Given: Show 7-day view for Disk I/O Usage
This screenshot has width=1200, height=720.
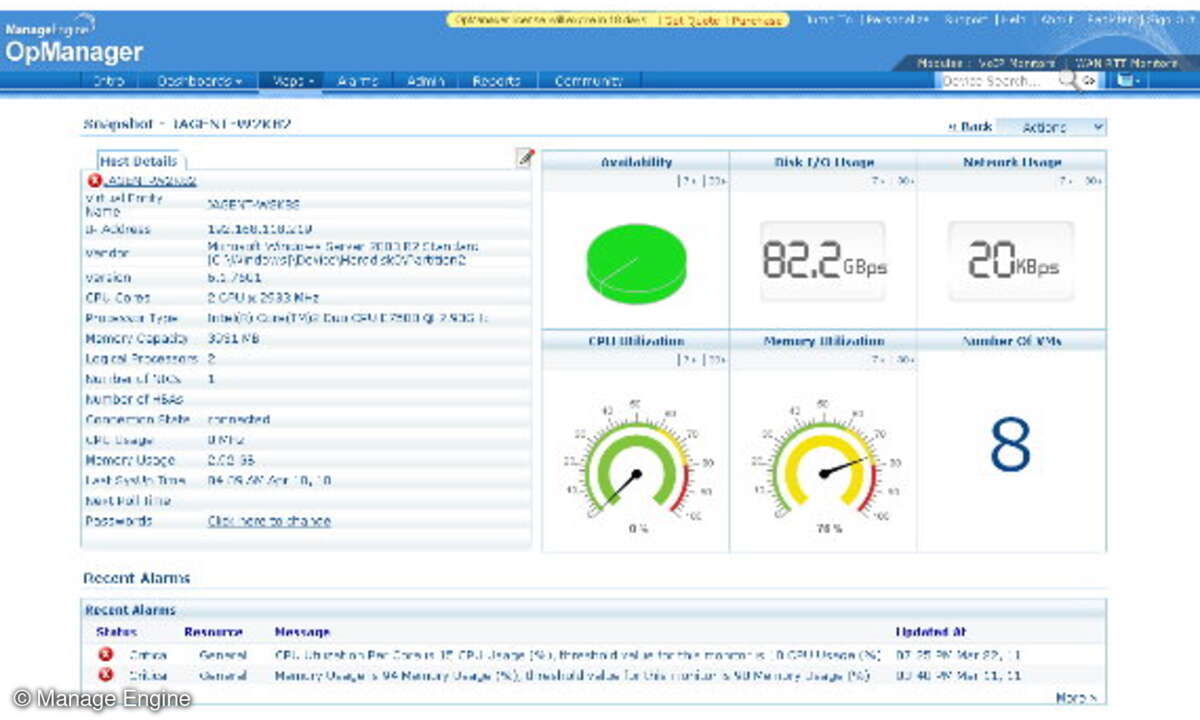Looking at the screenshot, I should point(877,181).
